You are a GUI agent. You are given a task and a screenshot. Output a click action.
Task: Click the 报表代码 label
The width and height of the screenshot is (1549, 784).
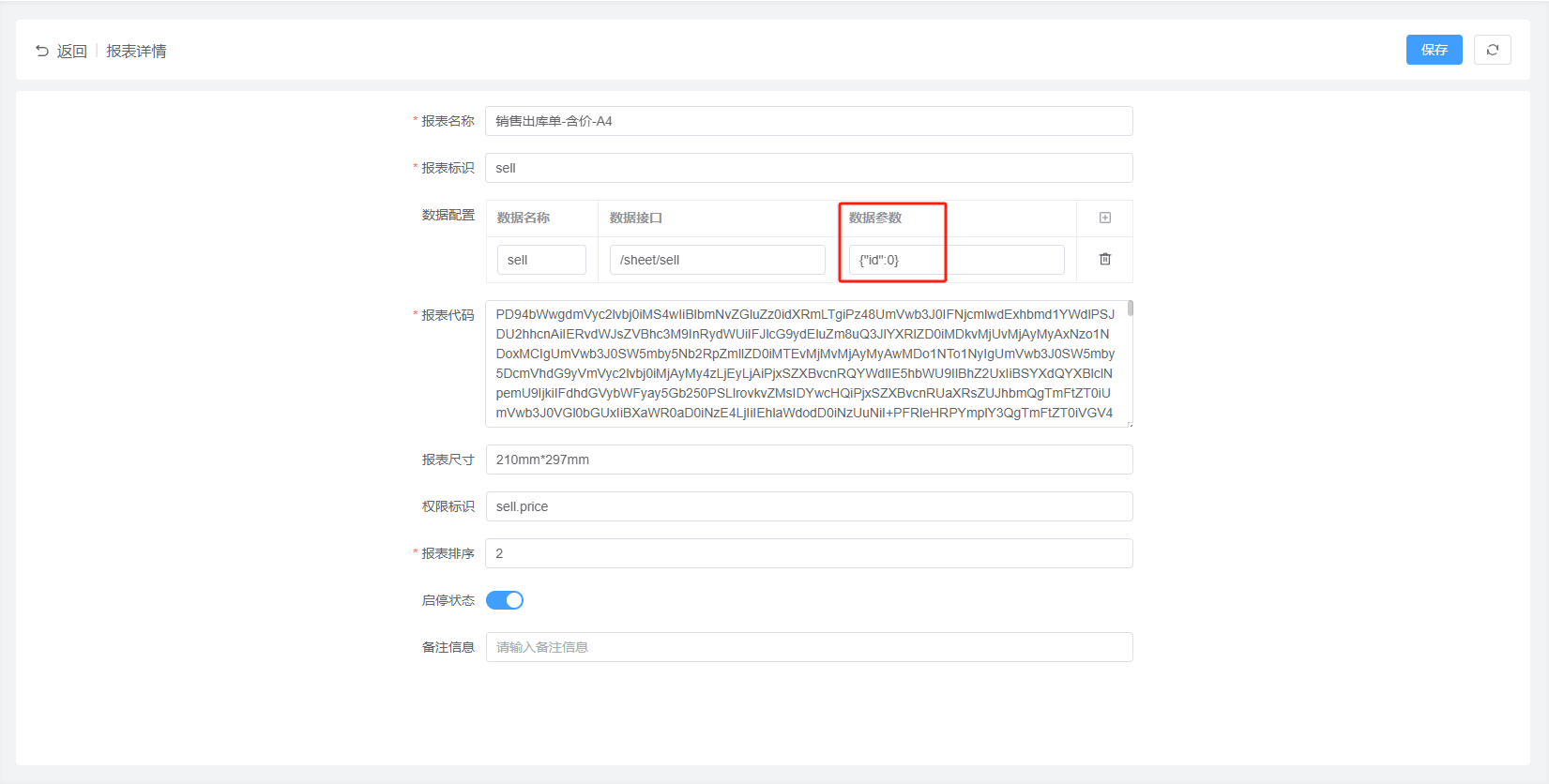click(x=448, y=315)
